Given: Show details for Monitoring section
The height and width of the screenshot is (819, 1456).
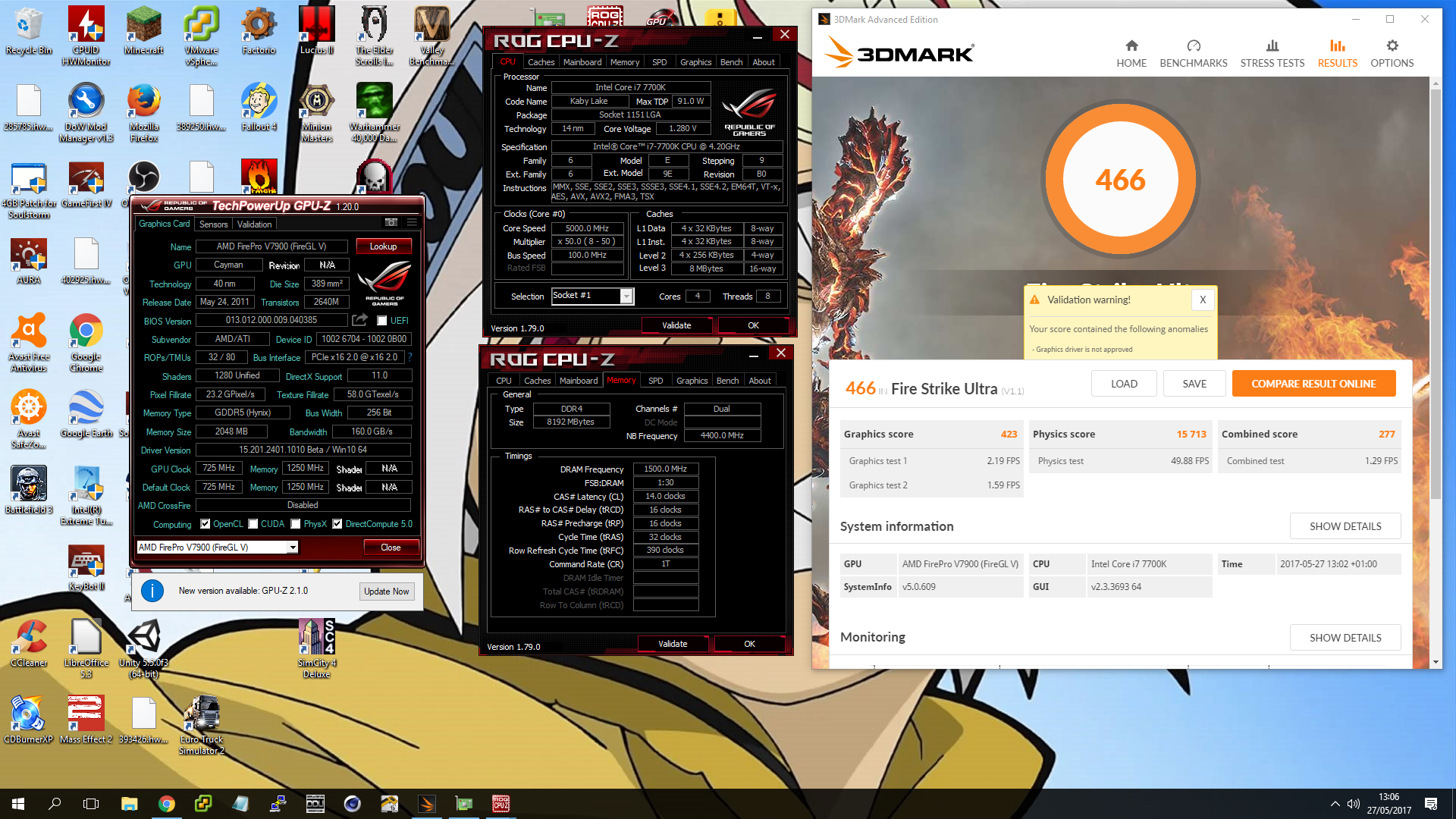Looking at the screenshot, I should [x=1345, y=638].
